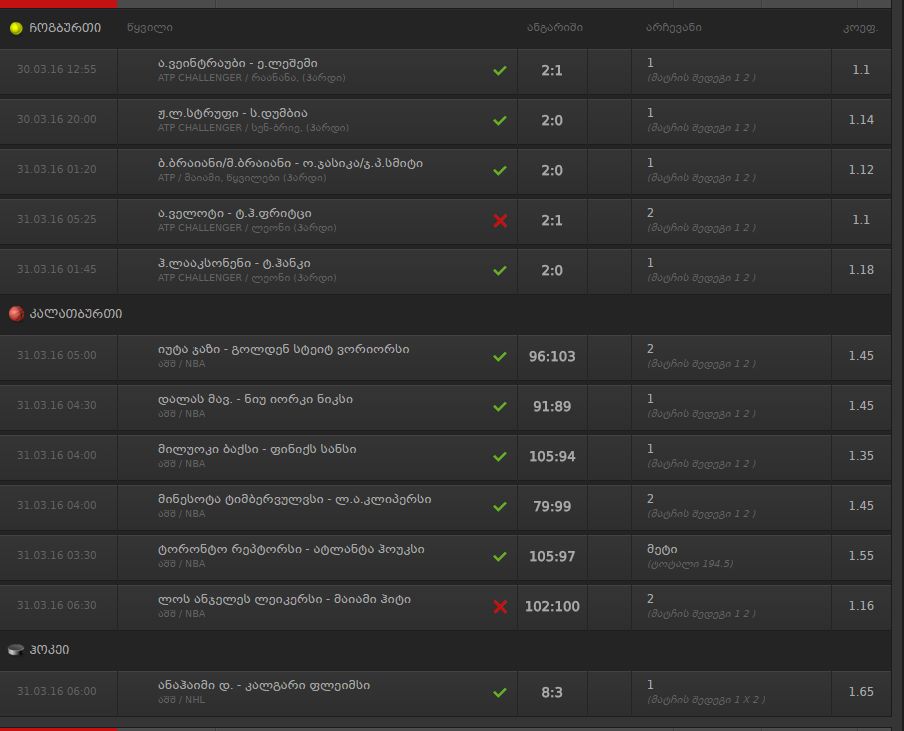
Task: Click the არჩევანი column header
Action: coord(673,28)
